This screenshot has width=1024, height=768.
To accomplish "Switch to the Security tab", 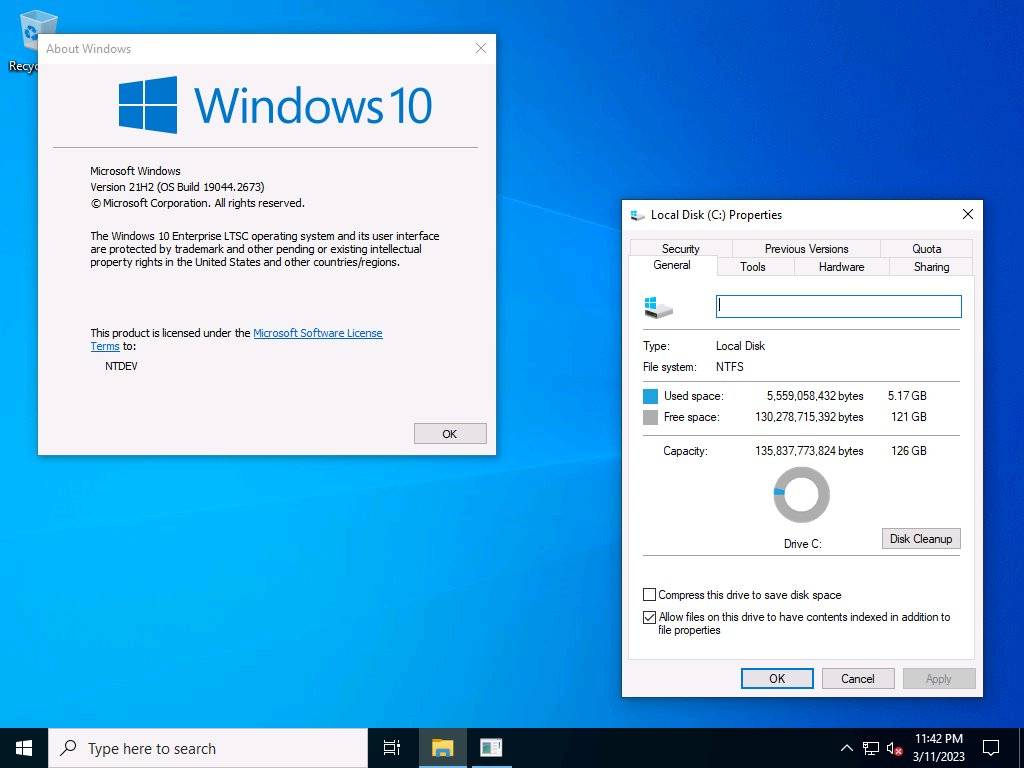I will [x=680, y=248].
